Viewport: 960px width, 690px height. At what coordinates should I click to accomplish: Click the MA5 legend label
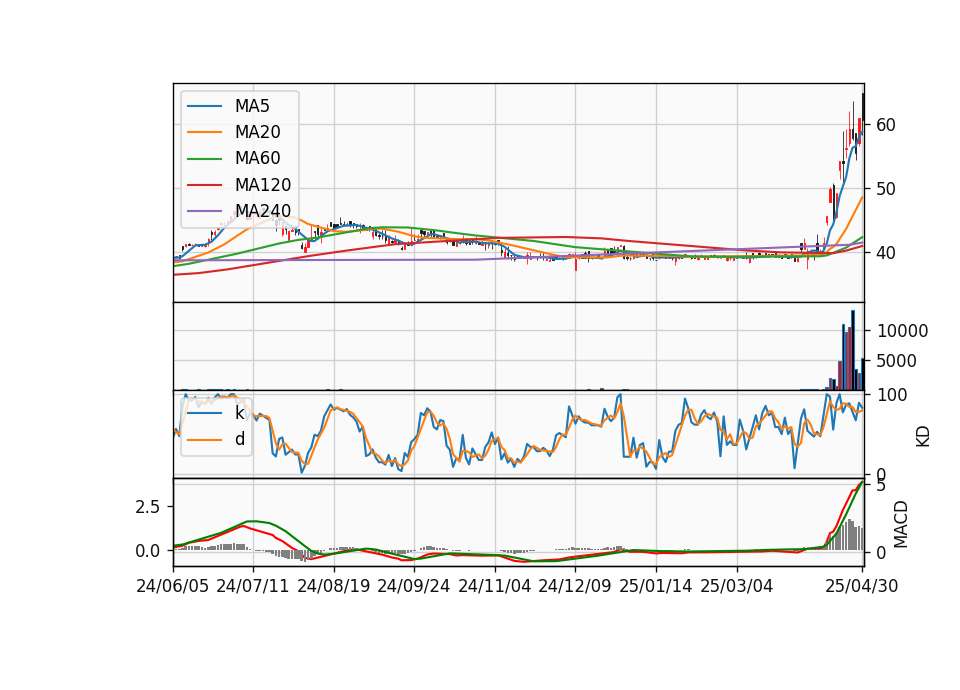(x=252, y=106)
